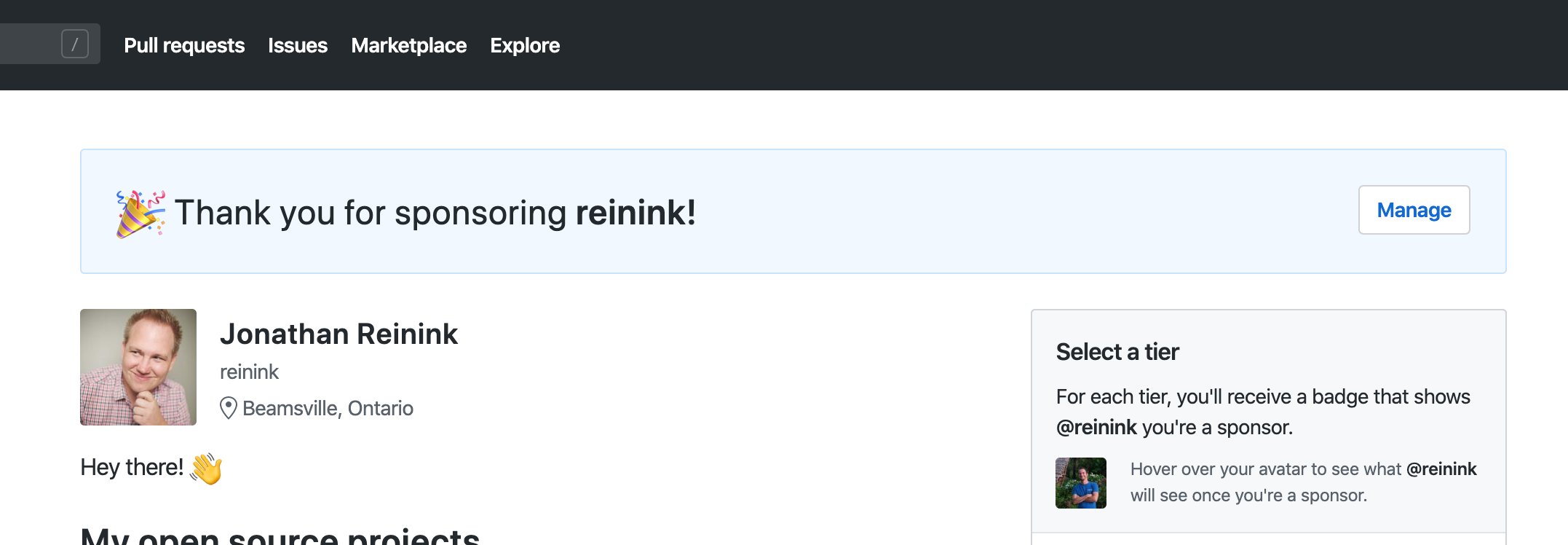The height and width of the screenshot is (545, 1568).
Task: Select Explore in the top navigation
Action: [525, 45]
